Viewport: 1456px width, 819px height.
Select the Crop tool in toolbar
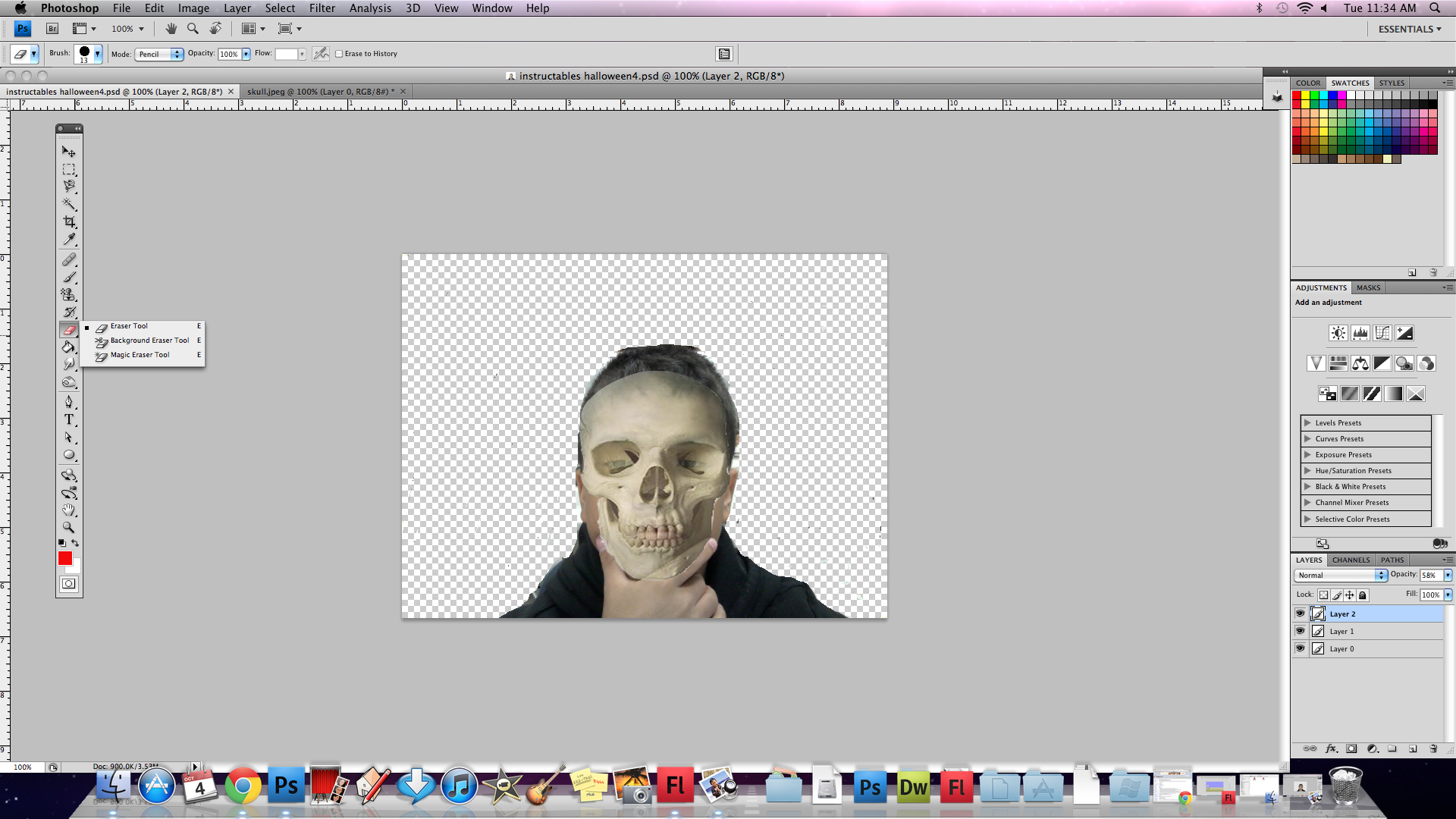[69, 222]
